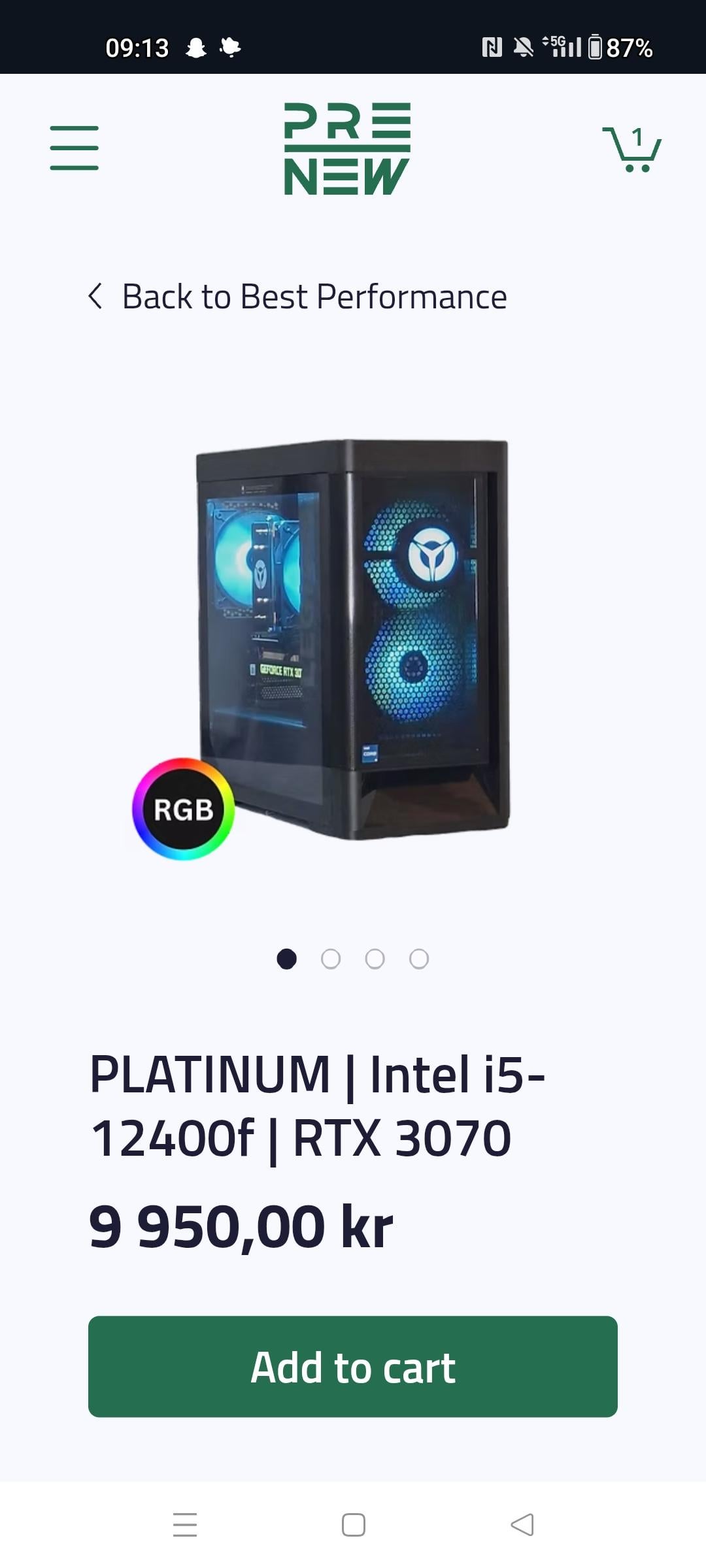Select the first filled carousel dot
The height and width of the screenshot is (1568, 706).
point(287,959)
